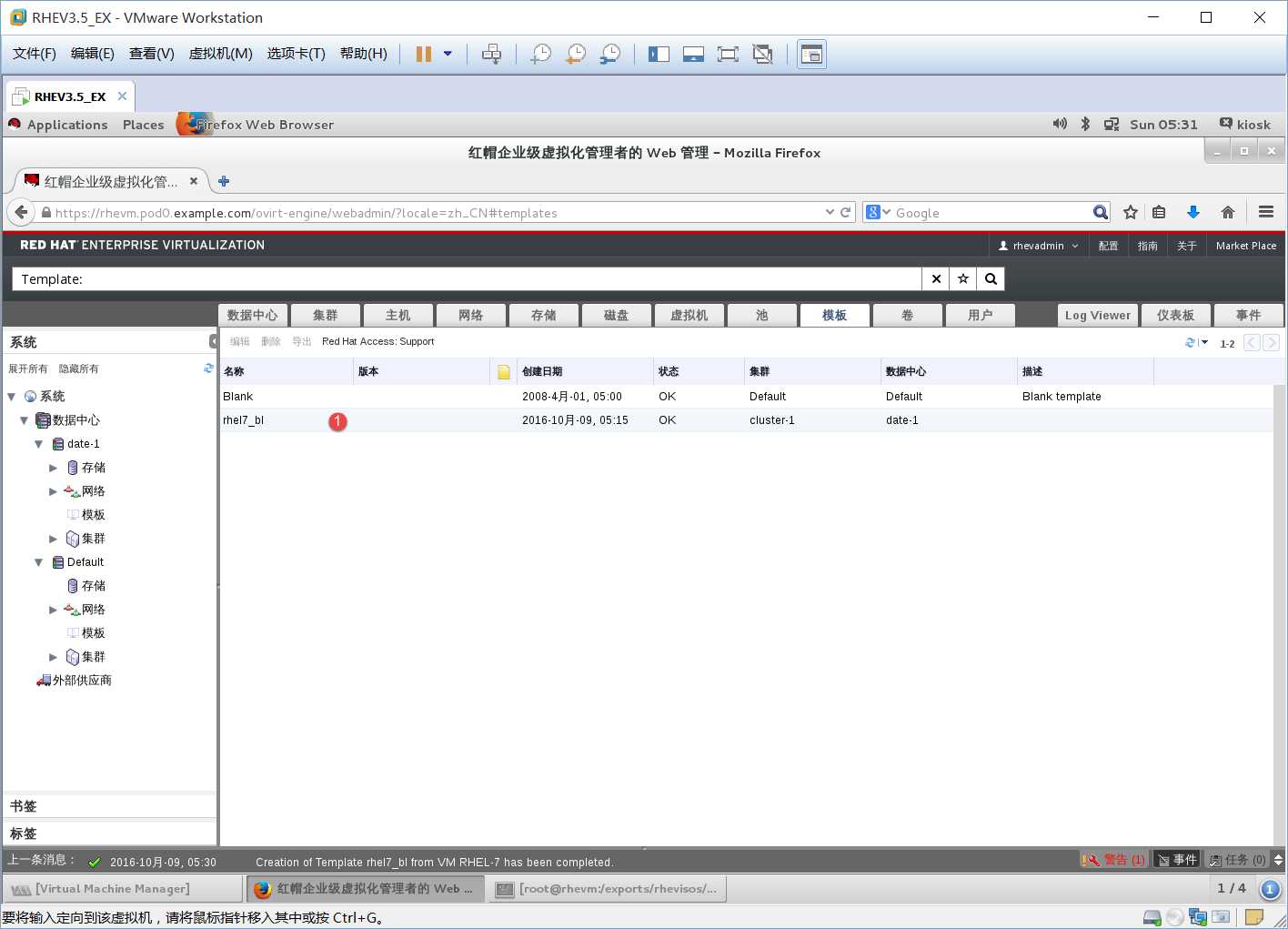
Task: Open the 帮助(H) menu
Action: [363, 54]
